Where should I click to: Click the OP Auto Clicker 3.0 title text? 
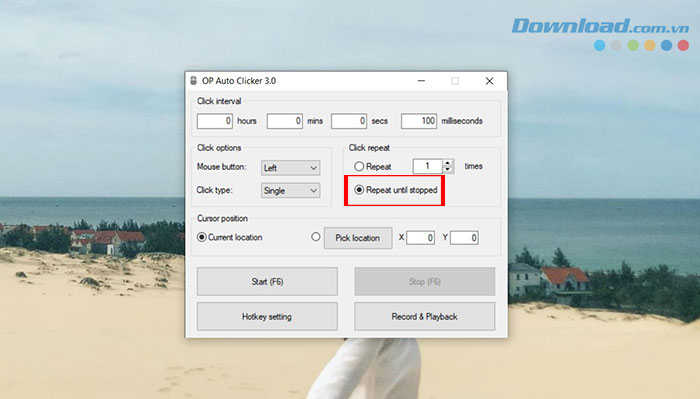(x=239, y=81)
